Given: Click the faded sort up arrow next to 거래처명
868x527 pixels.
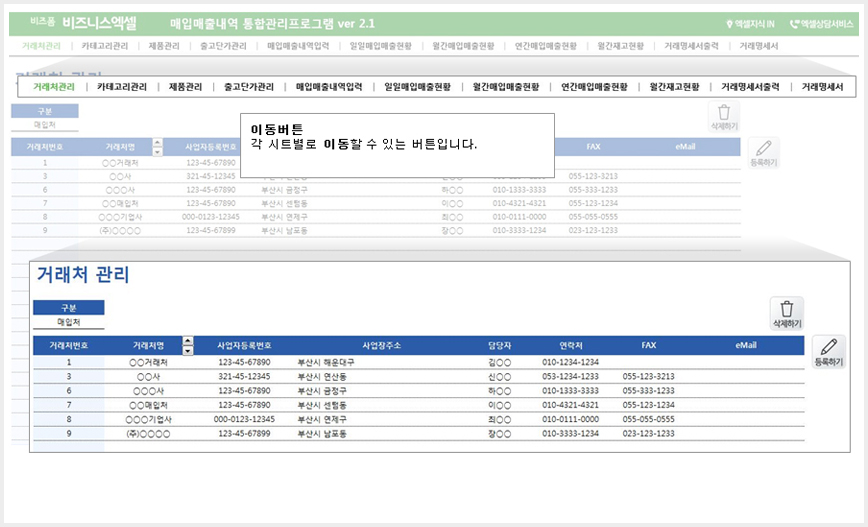Looking at the screenshot, I should (x=158, y=143).
